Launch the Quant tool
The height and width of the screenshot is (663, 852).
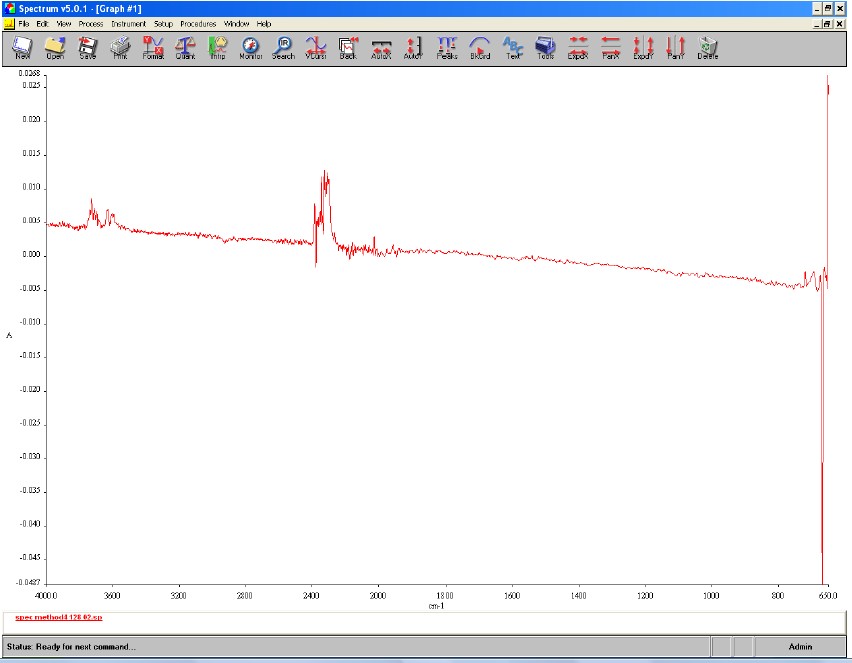[x=185, y=48]
